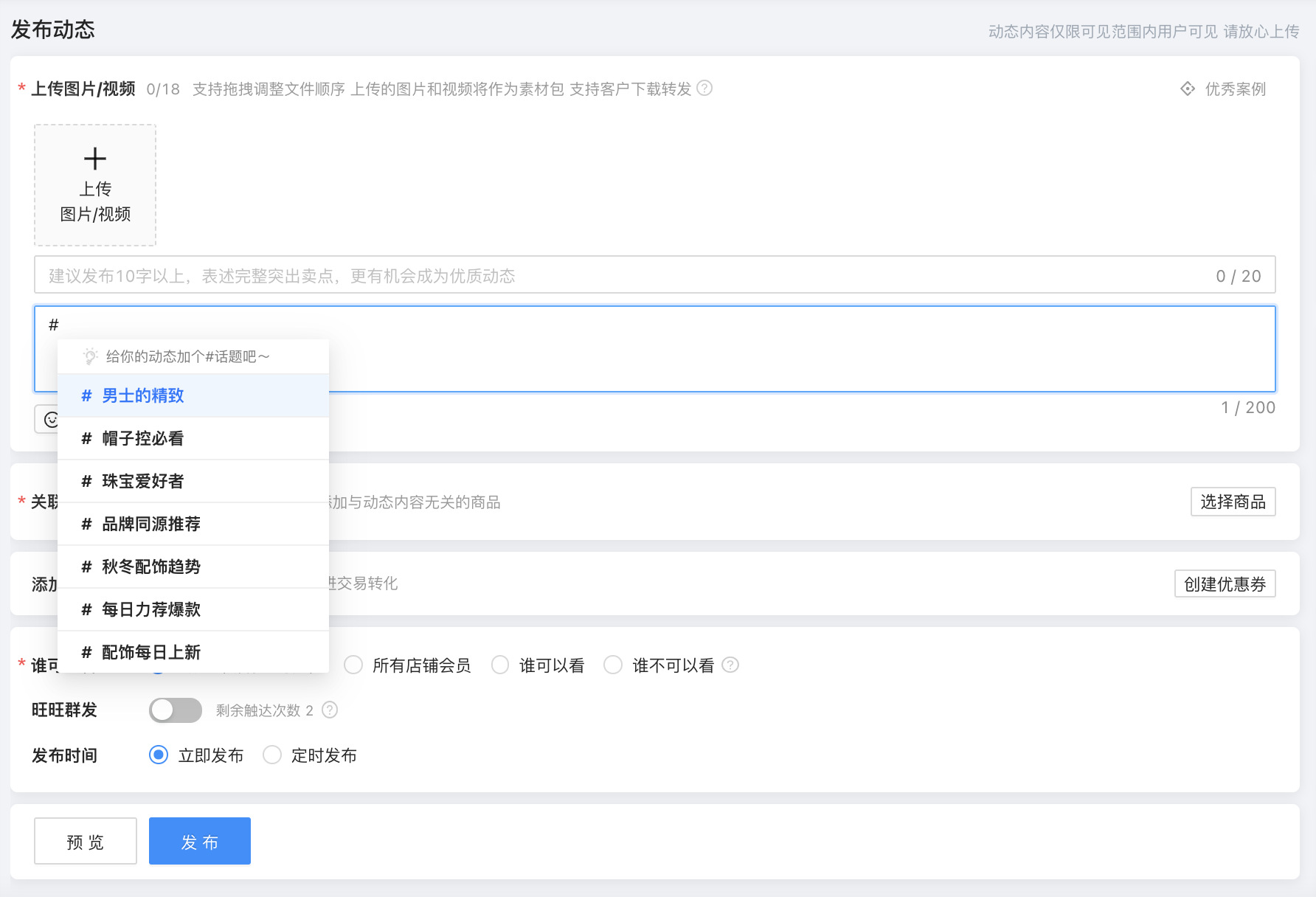Click the emoji smiley icon button
The height and width of the screenshot is (897, 1316).
click(49, 420)
